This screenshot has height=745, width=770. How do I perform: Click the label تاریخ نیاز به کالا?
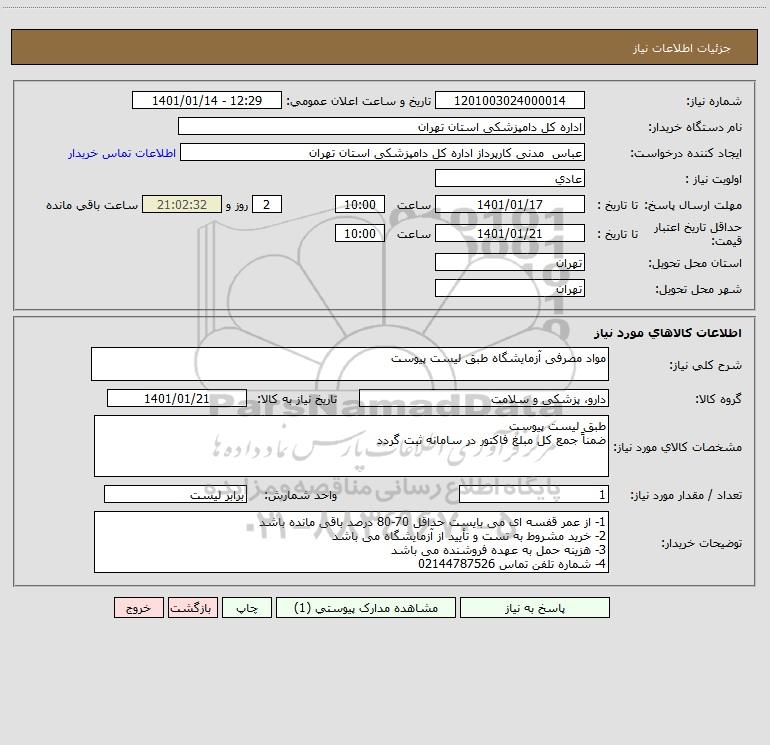(297, 399)
